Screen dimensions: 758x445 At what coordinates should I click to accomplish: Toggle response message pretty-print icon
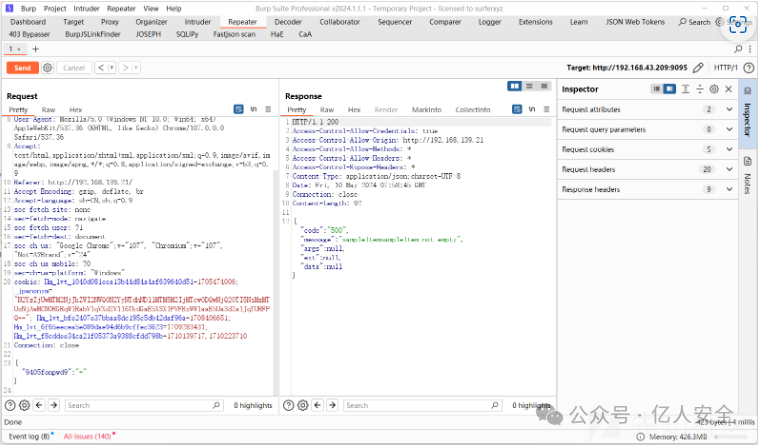tap(517, 109)
